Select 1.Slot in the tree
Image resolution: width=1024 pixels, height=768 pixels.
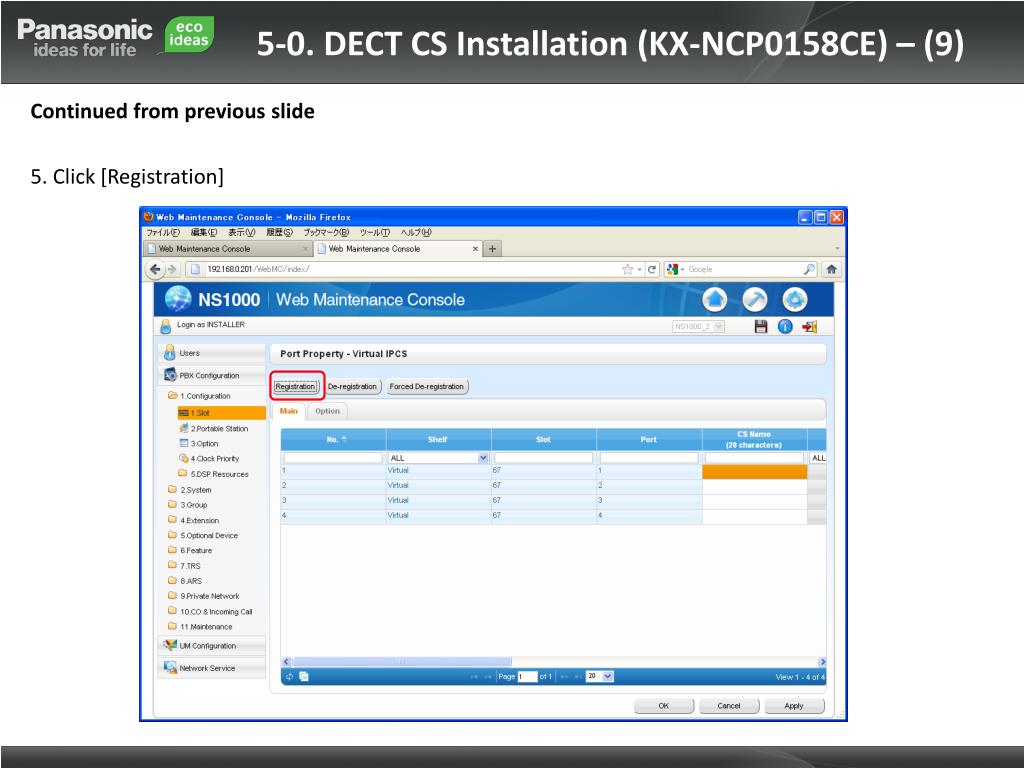coord(221,413)
